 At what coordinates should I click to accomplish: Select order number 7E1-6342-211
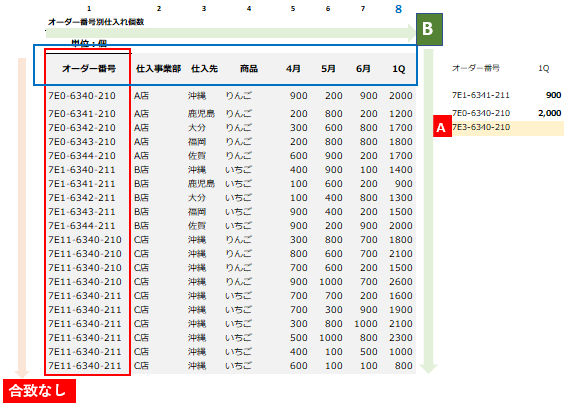82,198
